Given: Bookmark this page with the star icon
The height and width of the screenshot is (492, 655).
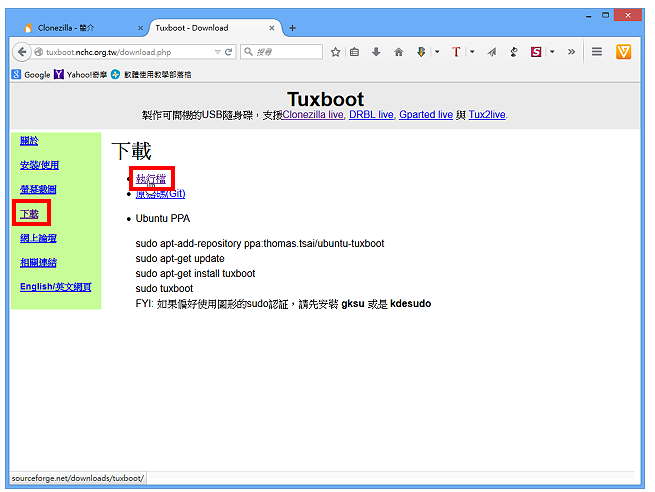Looking at the screenshot, I should [x=335, y=52].
